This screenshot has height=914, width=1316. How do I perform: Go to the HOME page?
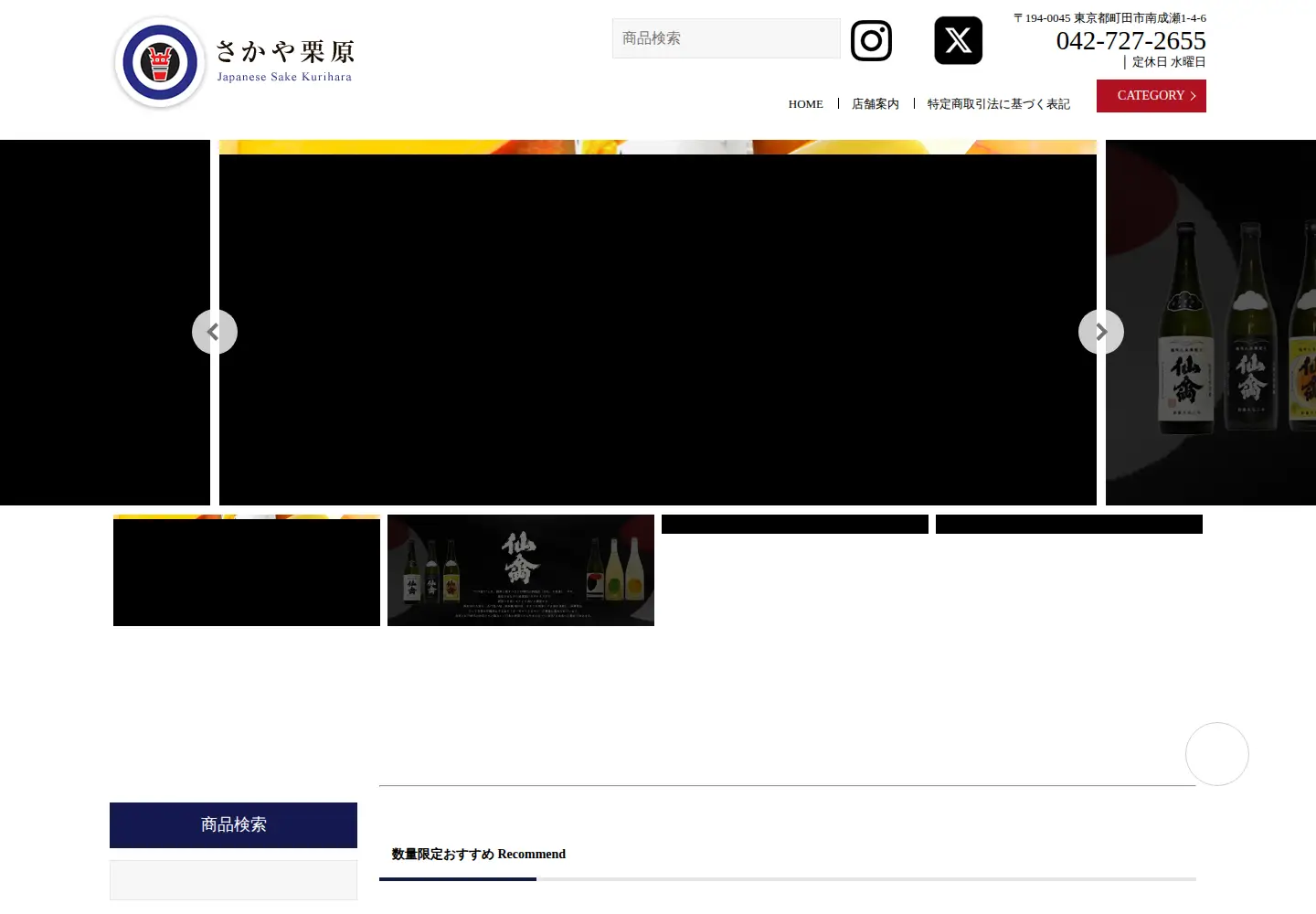806,104
